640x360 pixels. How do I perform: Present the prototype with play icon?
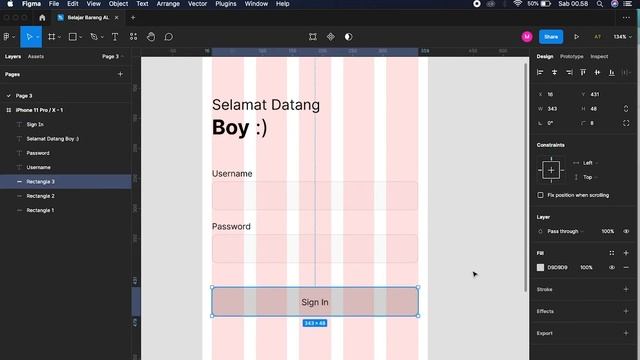click(576, 37)
